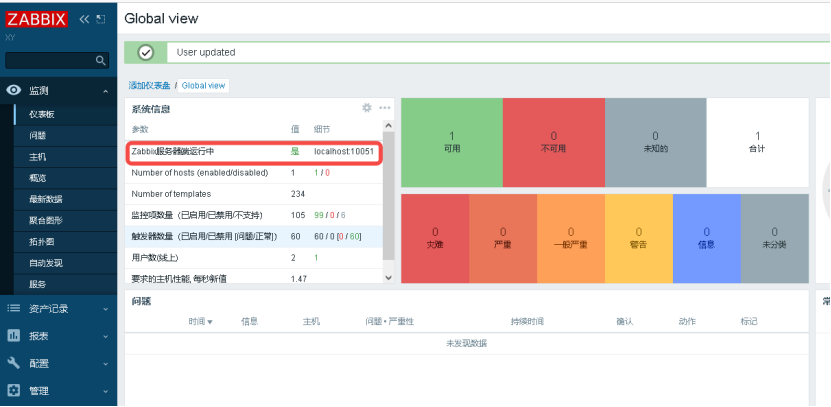This screenshot has width=831, height=407.
Task: Click the 持续时间 column header
Action: [x=527, y=322]
